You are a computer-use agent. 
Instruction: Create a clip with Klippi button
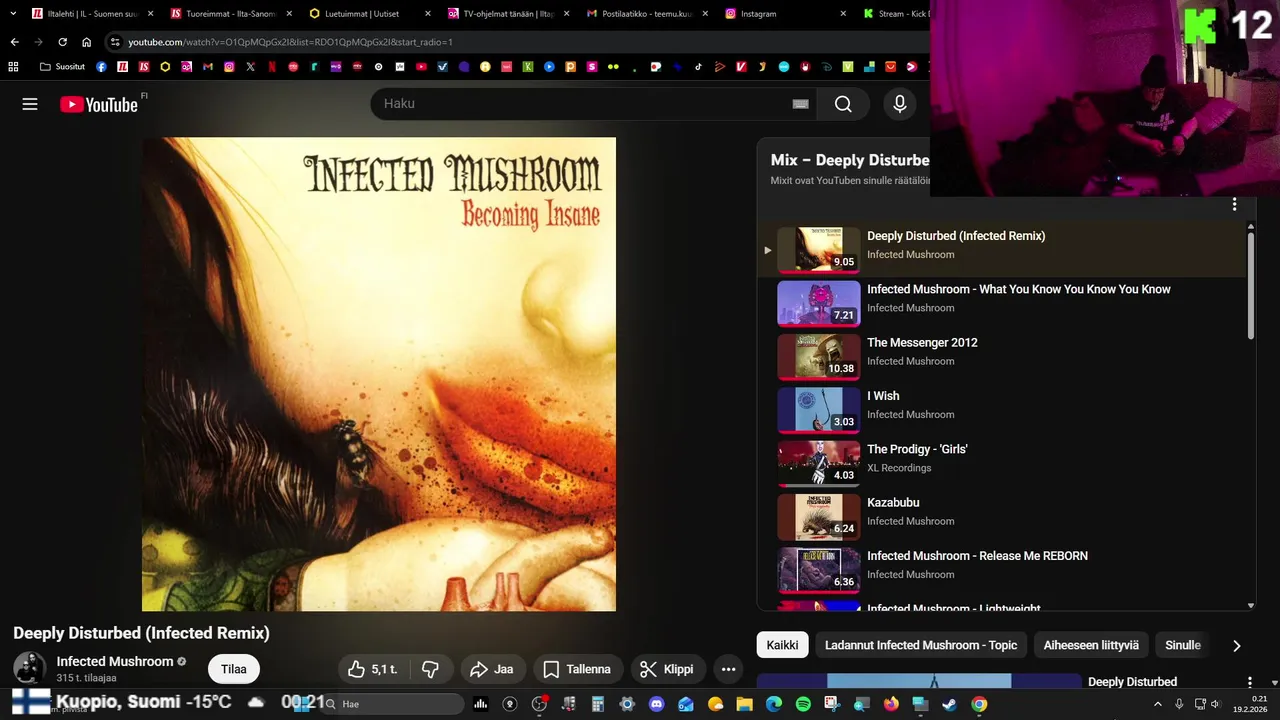[x=667, y=669]
